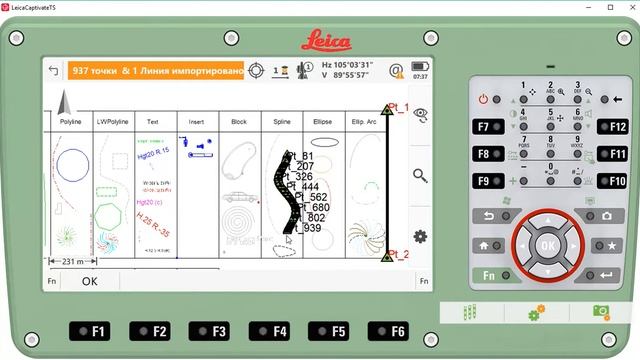
Task: Click numeric key 5 JKL
Action: [x=551, y=127]
